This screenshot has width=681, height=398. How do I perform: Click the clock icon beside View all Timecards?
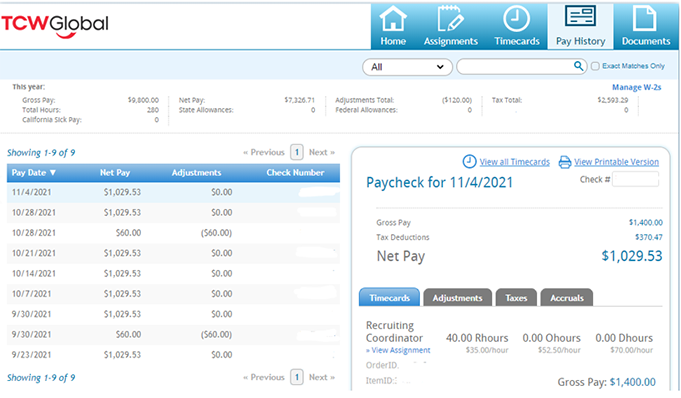[469, 162]
